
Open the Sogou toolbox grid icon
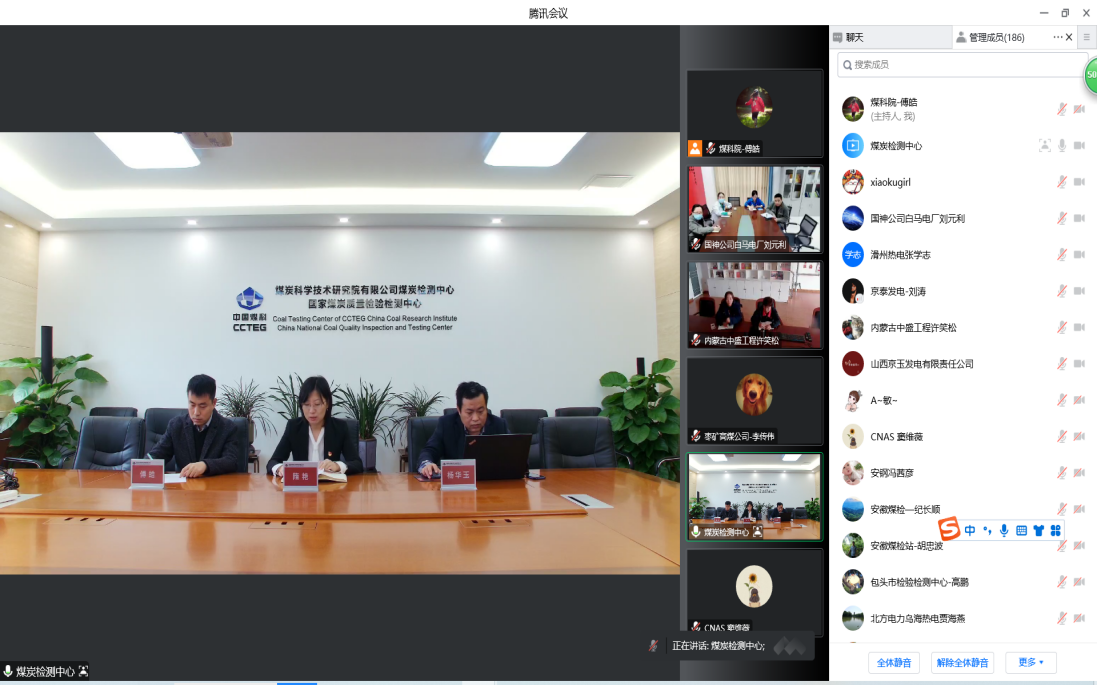(x=1056, y=530)
